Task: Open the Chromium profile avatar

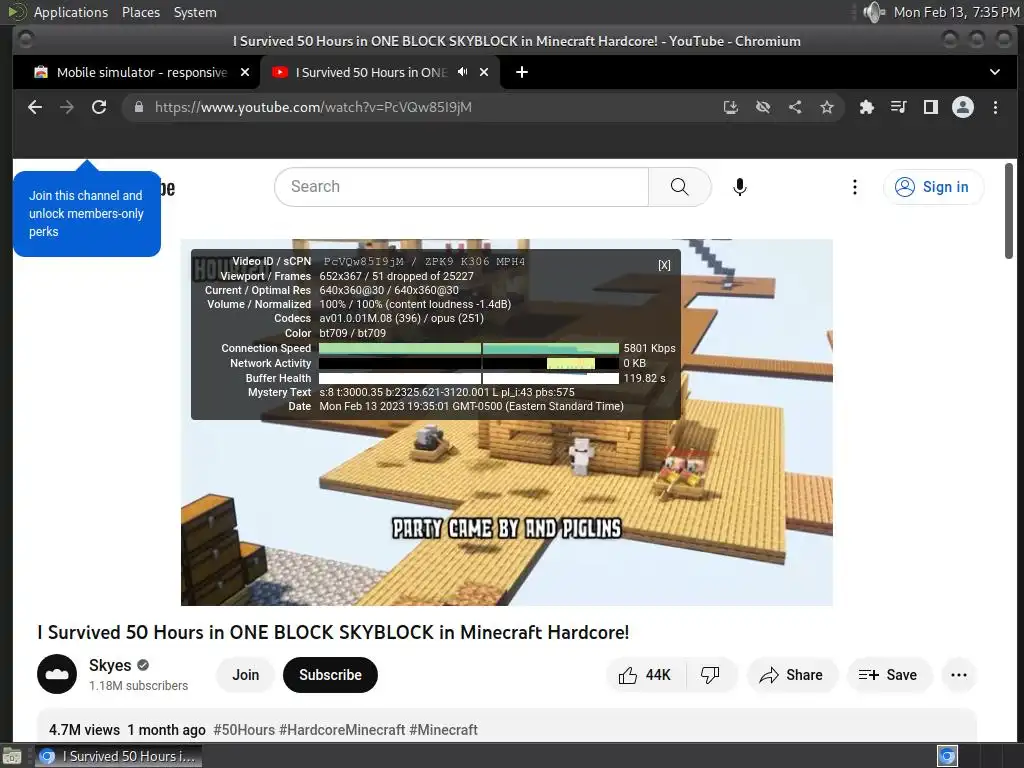Action: click(x=963, y=107)
